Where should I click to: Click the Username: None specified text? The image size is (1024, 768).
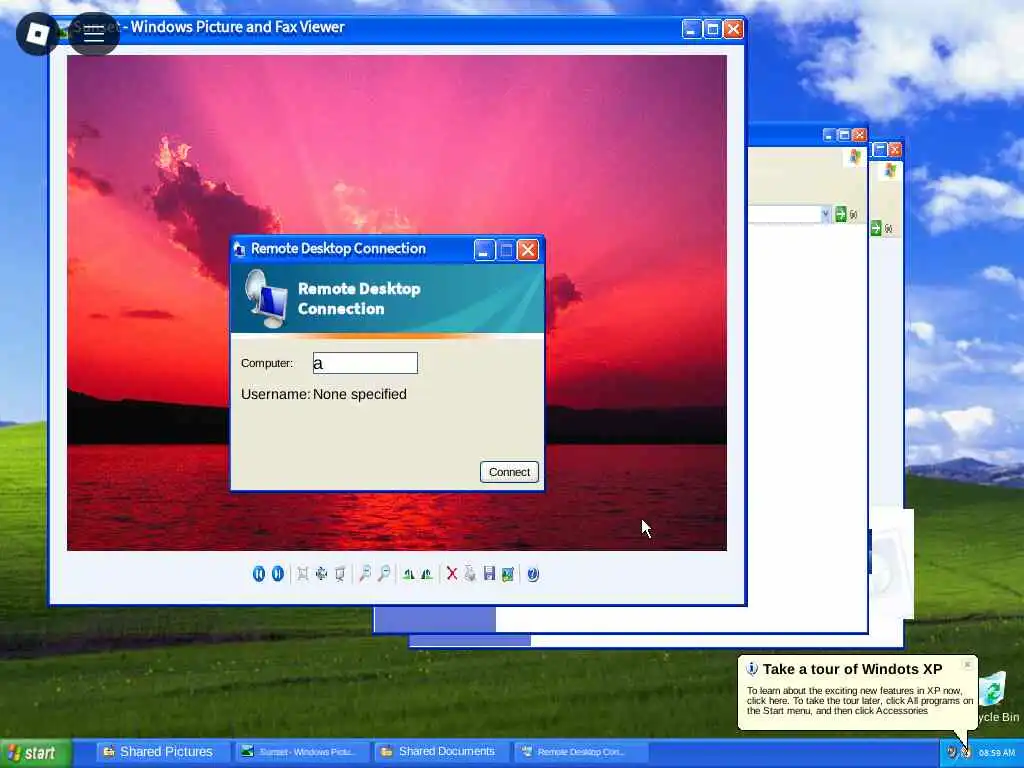click(324, 394)
